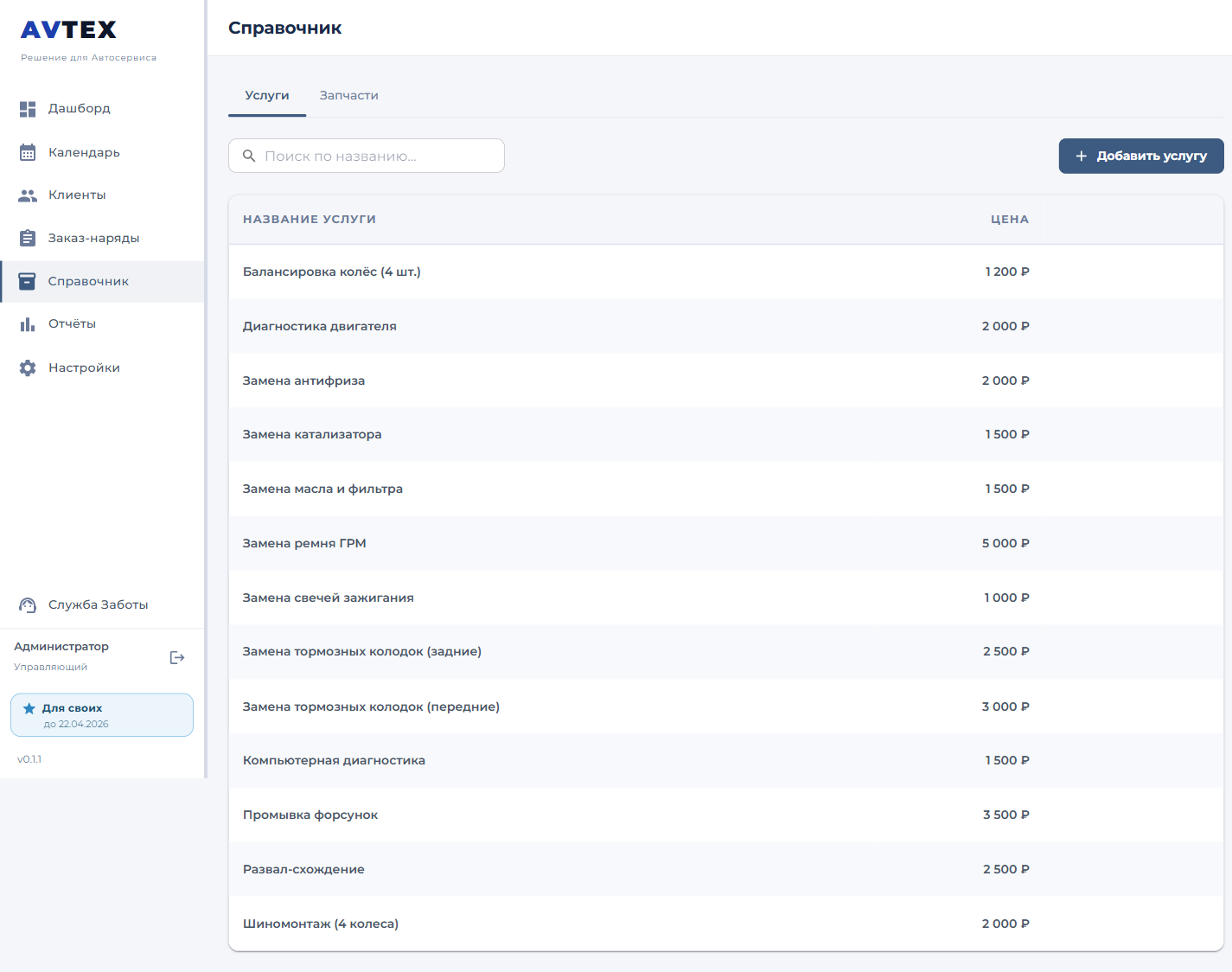
Task: Click the Название услуги column header
Action: (310, 220)
